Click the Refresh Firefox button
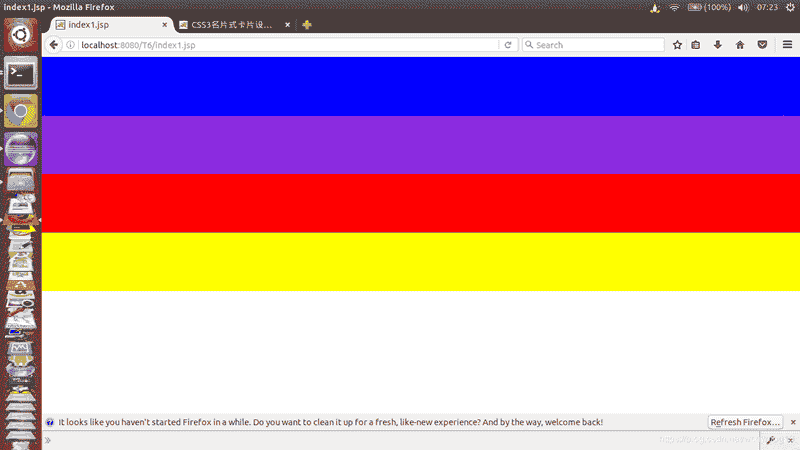The width and height of the screenshot is (800, 450). [x=745, y=422]
